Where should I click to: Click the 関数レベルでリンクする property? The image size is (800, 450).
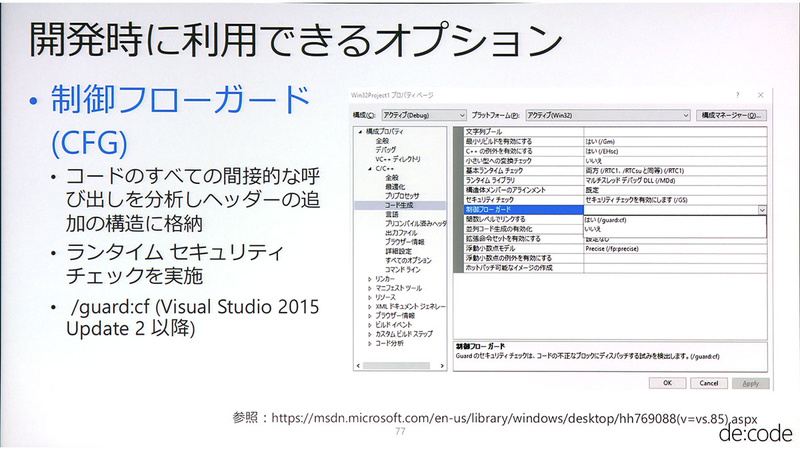(523, 219)
